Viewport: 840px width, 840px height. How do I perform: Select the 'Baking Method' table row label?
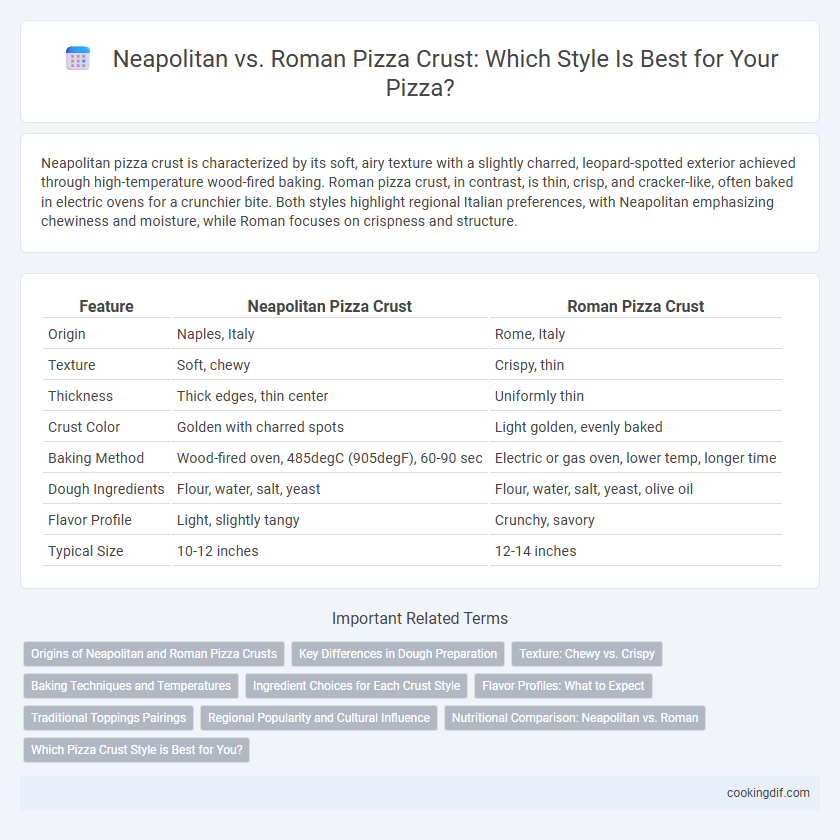(x=96, y=458)
